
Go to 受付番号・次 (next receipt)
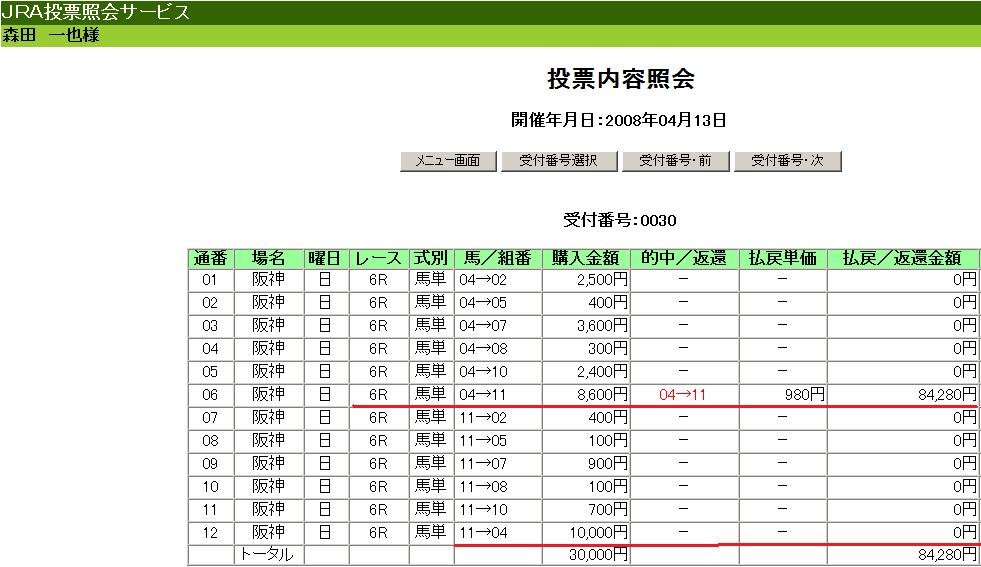[787, 161]
